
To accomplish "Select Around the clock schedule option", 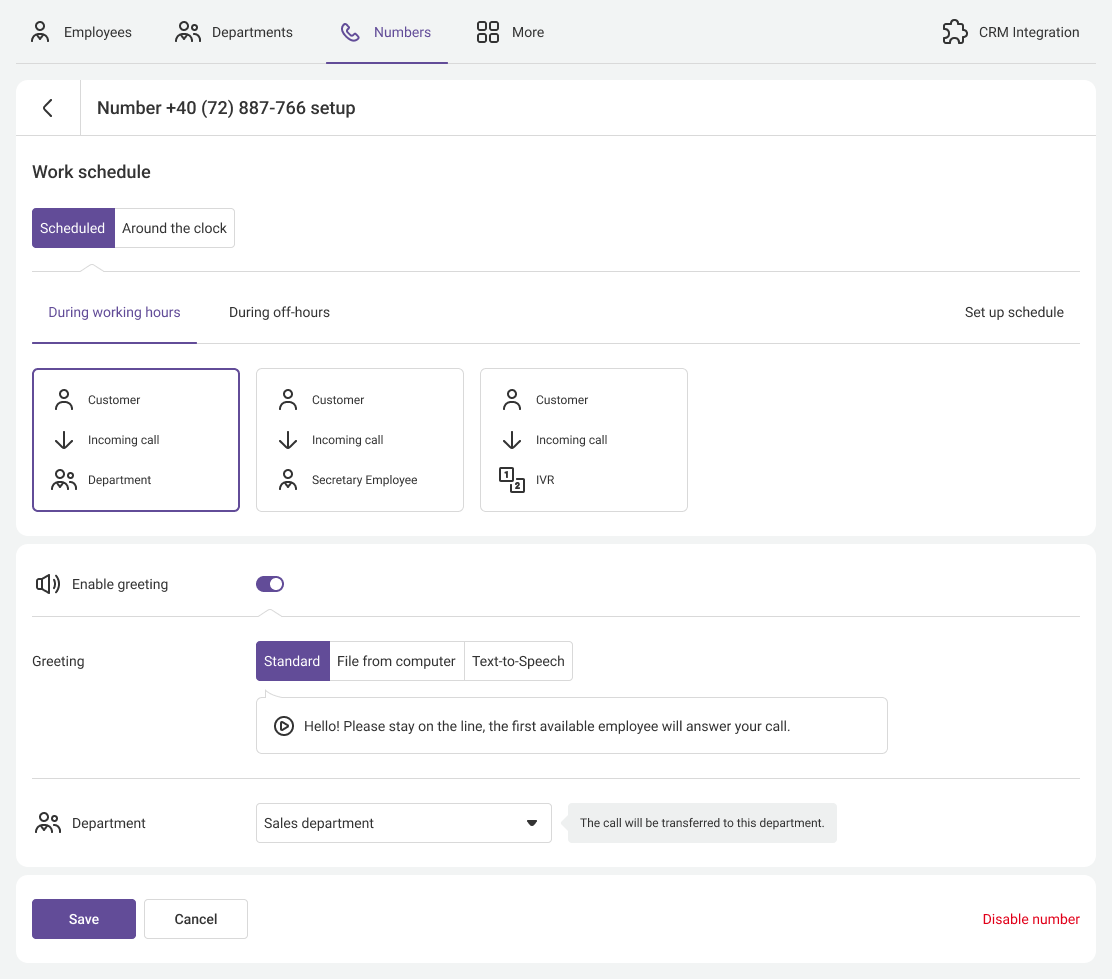I will point(175,228).
